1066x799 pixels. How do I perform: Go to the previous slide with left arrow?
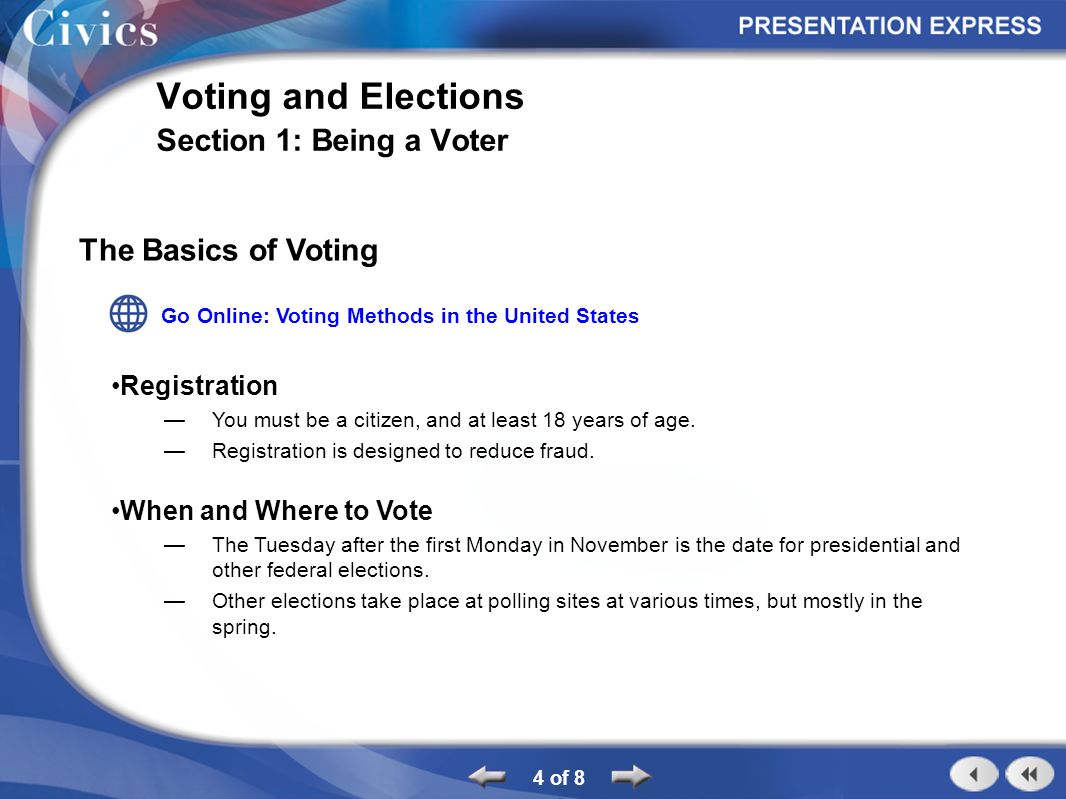pyautogui.click(x=487, y=776)
